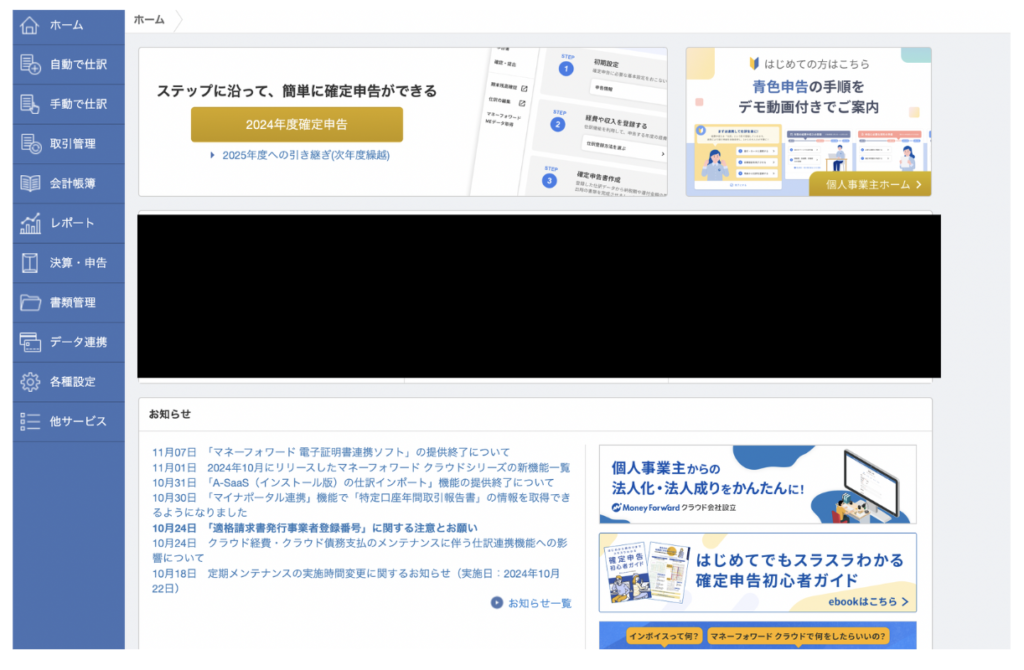
Task: Click the 他サービス list icon
Action: 30,421
